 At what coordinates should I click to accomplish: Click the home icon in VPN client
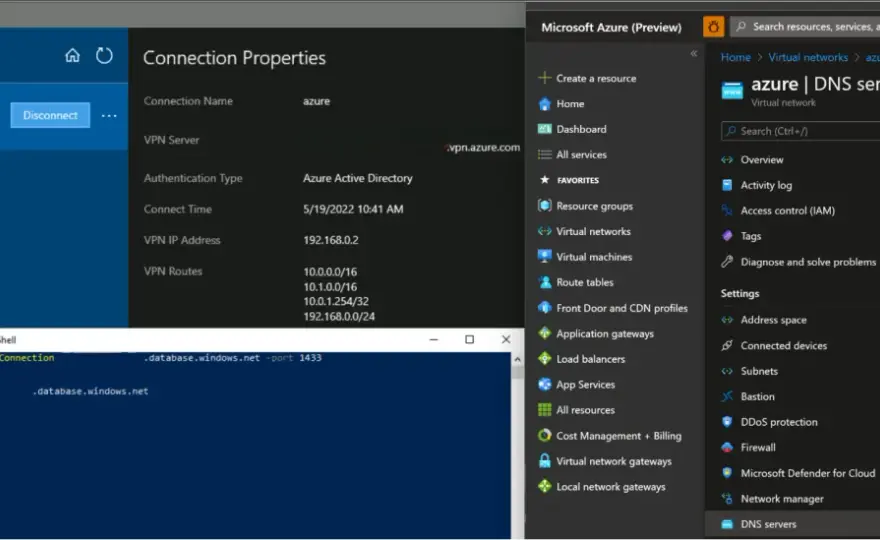72,56
